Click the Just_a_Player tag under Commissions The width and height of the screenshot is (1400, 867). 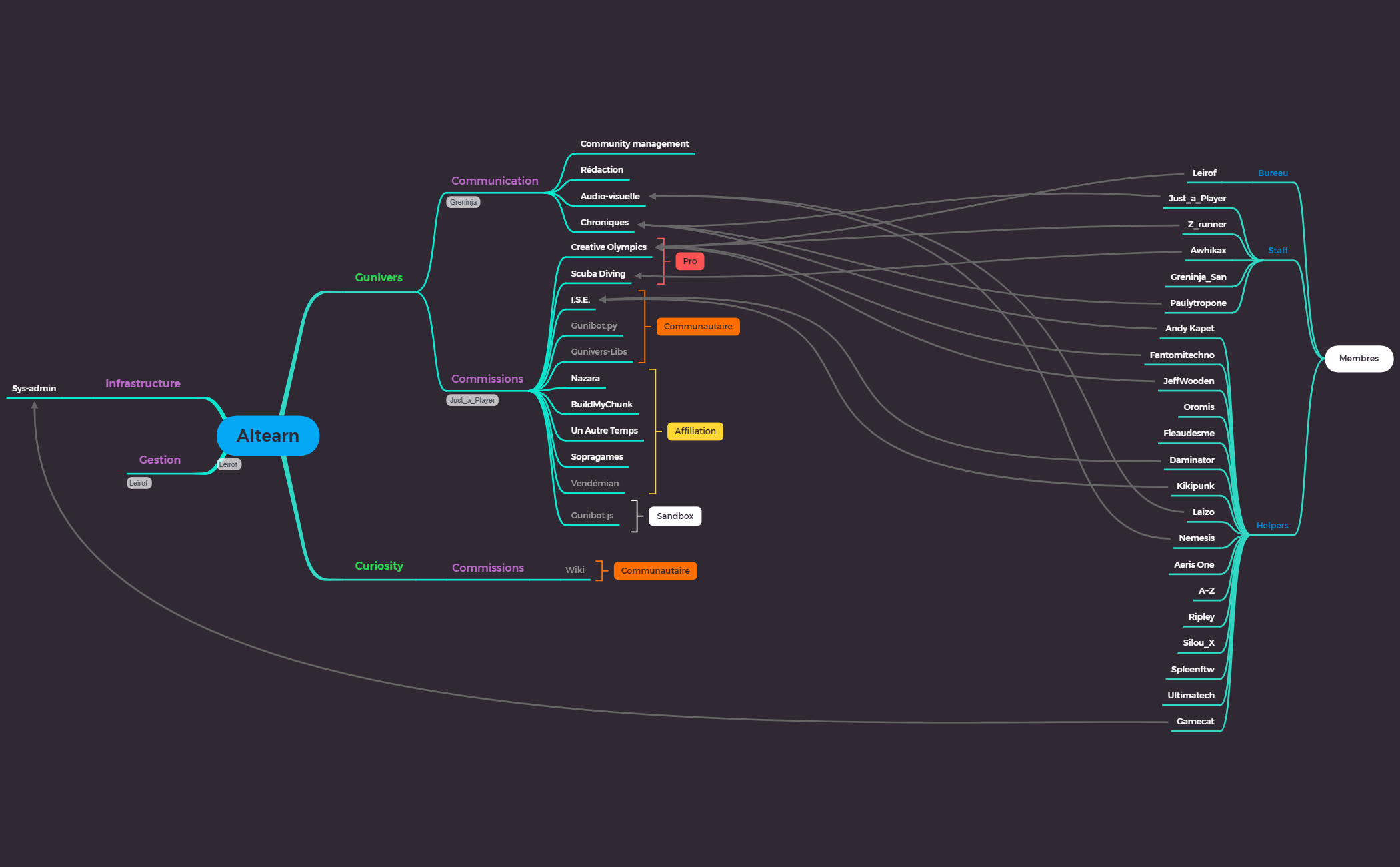tap(472, 400)
